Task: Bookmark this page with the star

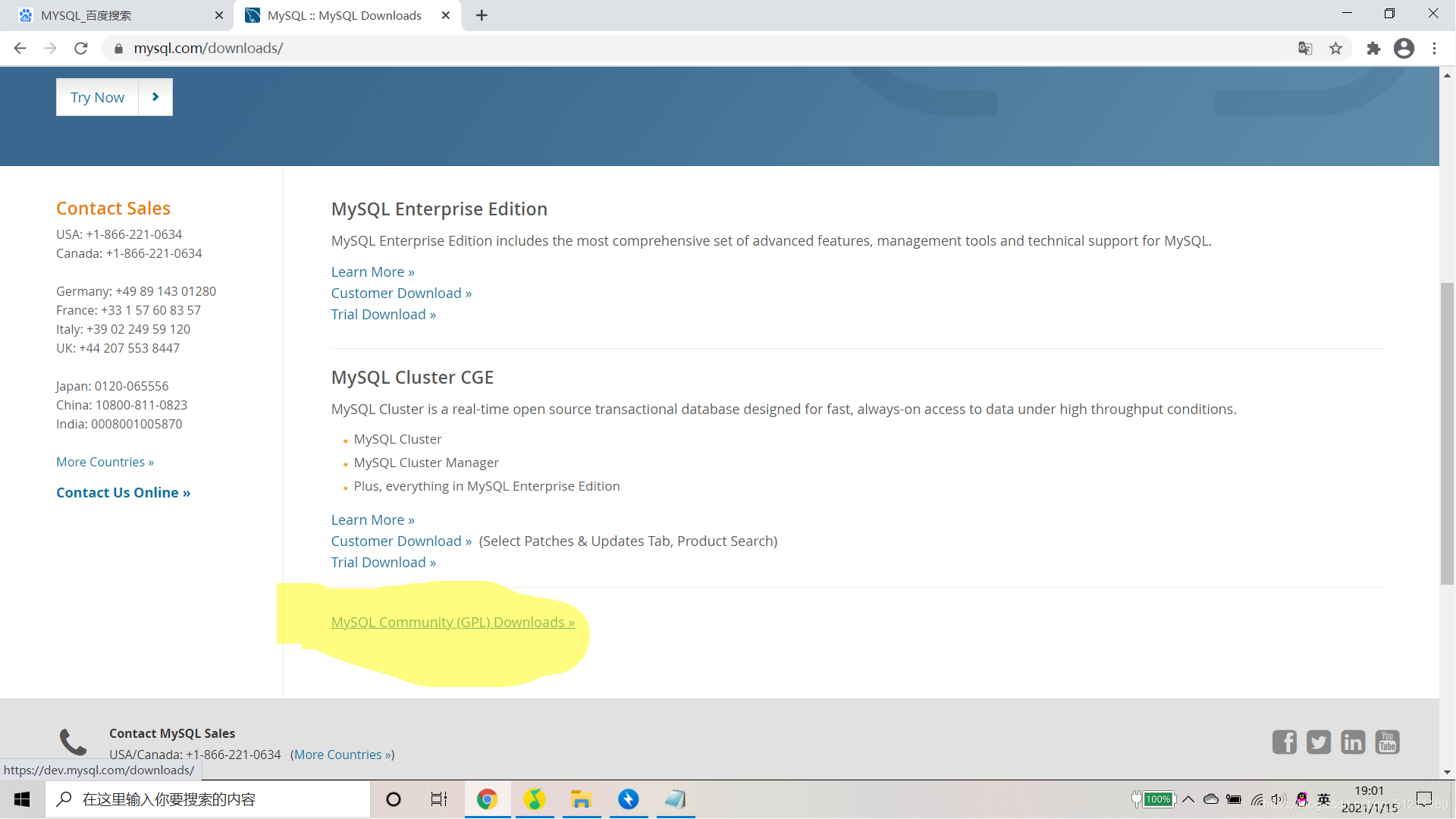Action: [1336, 49]
